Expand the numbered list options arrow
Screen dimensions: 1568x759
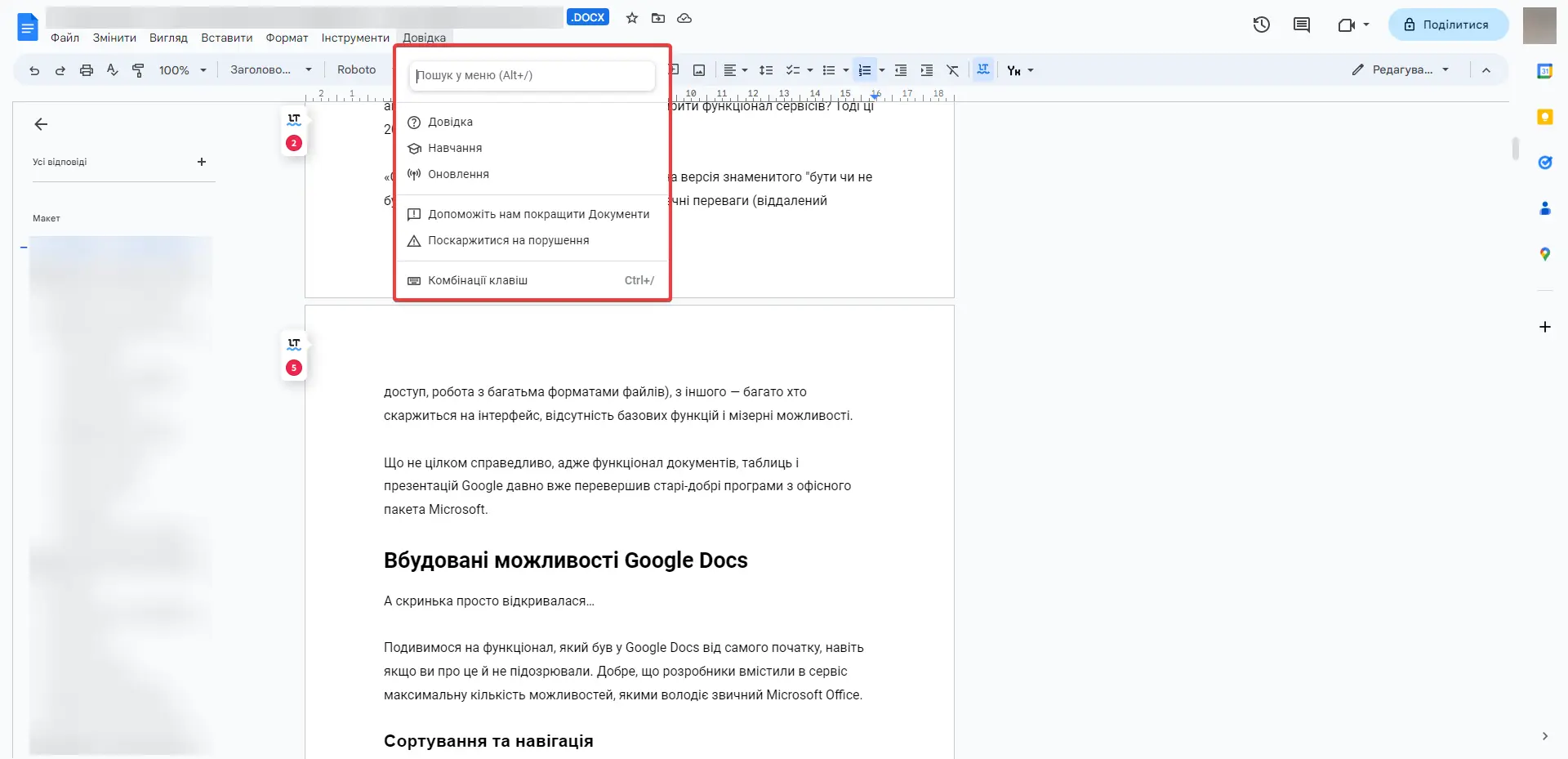point(882,70)
